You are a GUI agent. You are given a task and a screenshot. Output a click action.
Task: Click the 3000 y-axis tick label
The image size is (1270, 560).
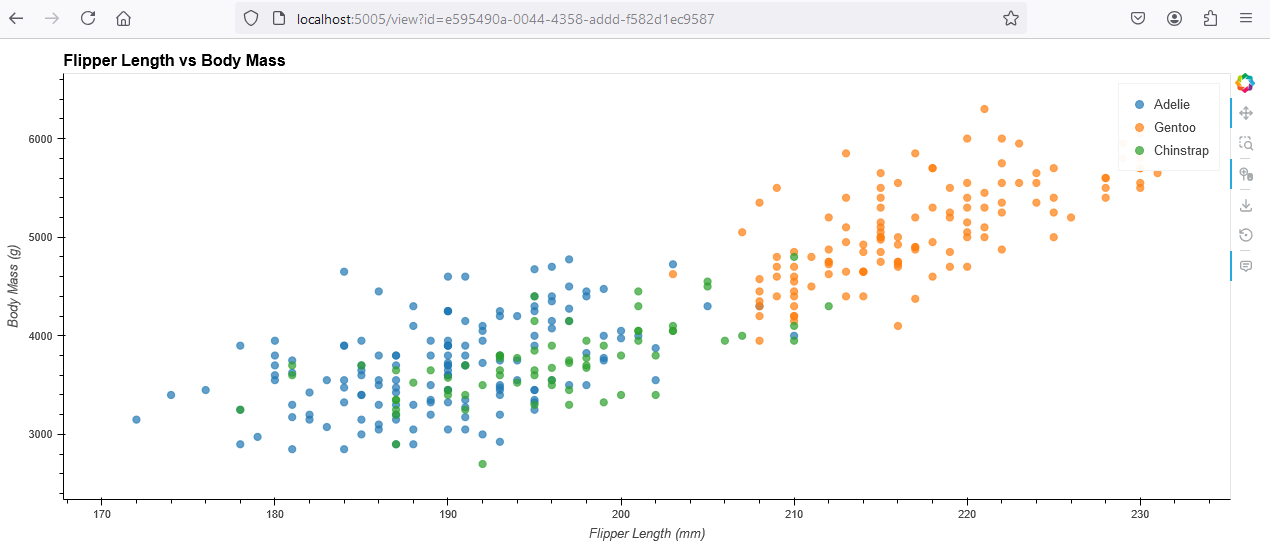pos(40,434)
